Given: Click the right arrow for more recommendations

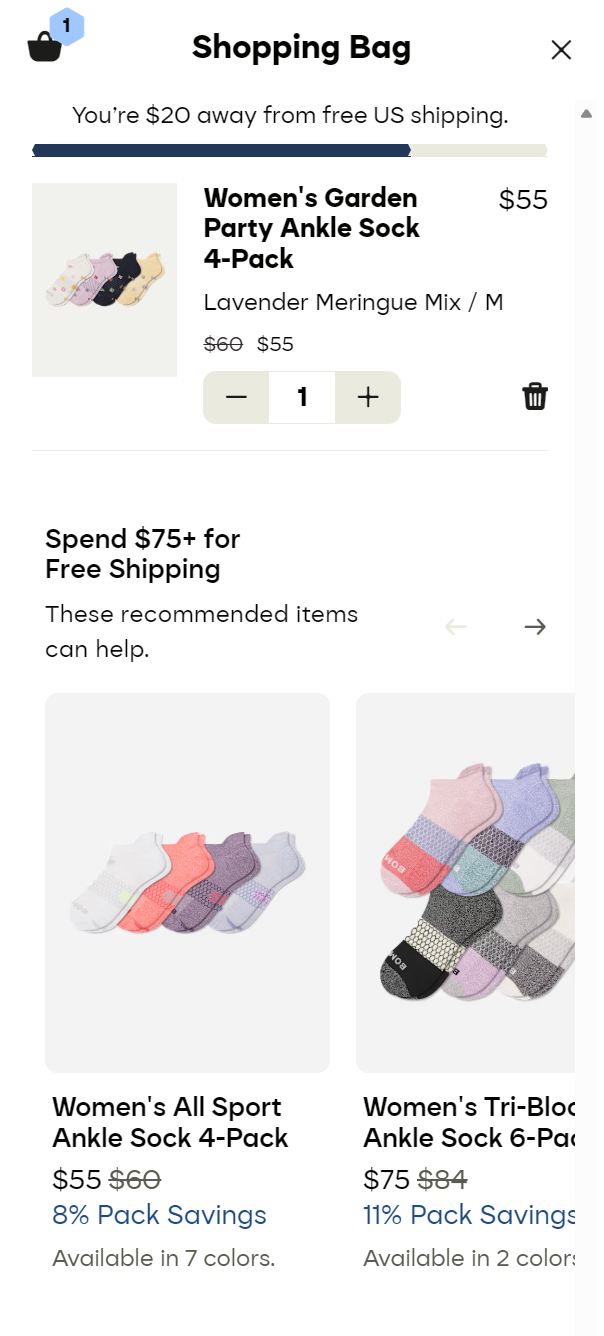Looking at the screenshot, I should click(535, 626).
